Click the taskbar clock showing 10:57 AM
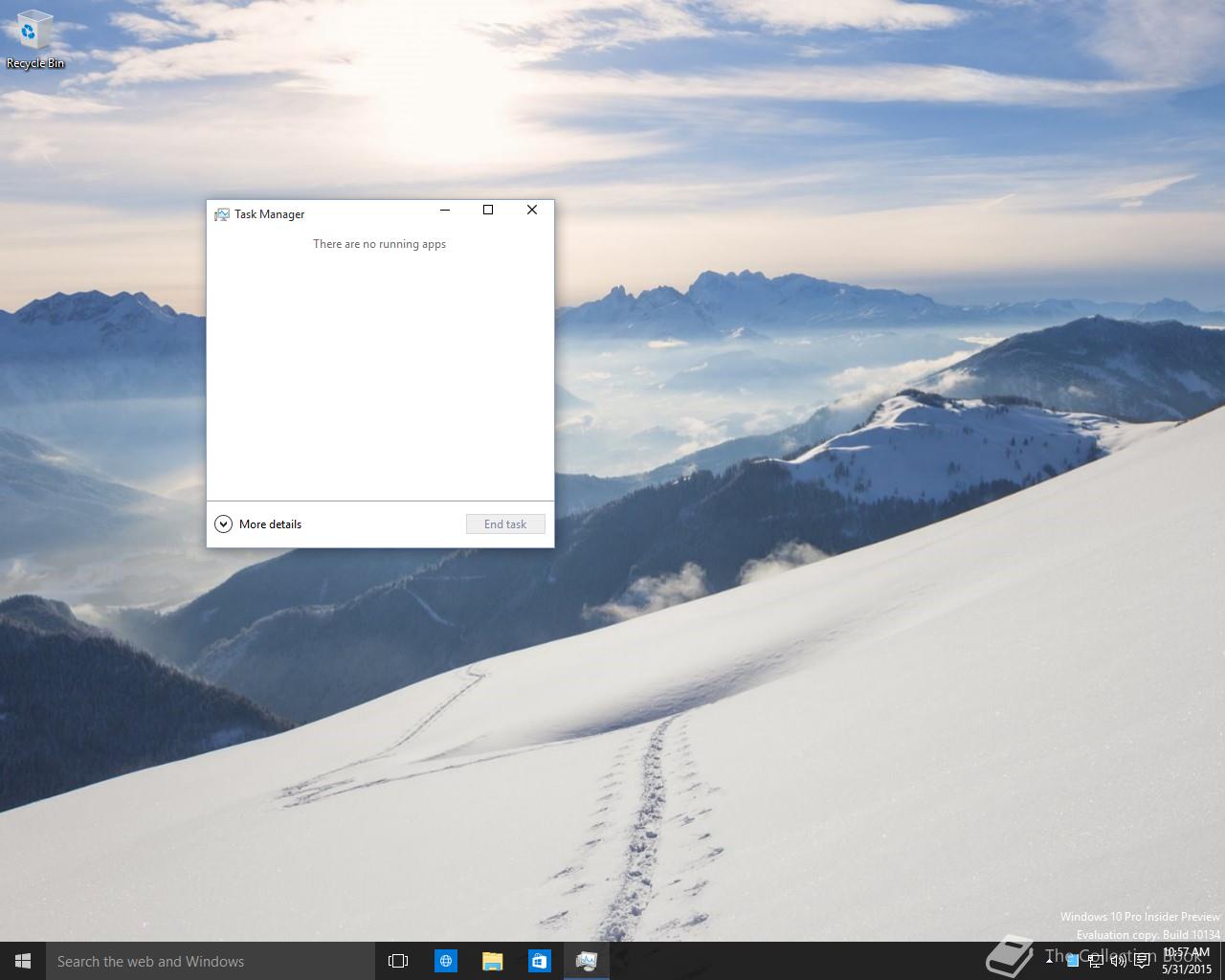The image size is (1225, 980). click(x=1187, y=961)
